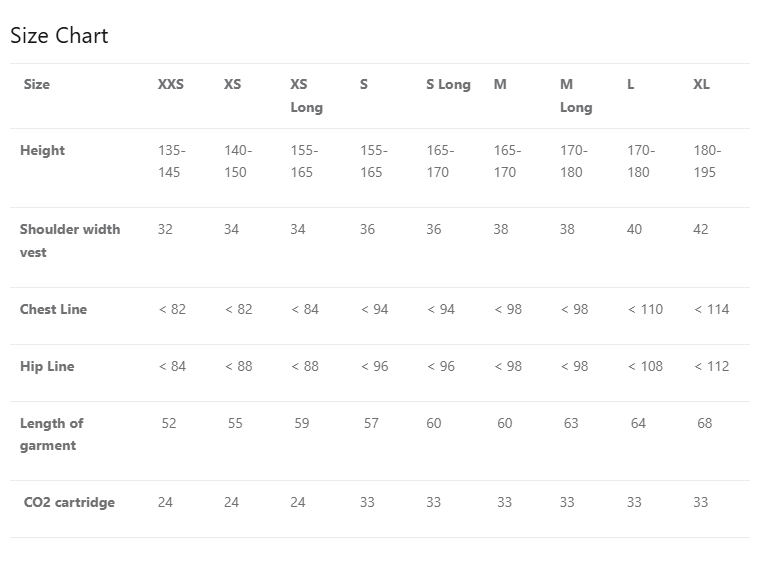The image size is (771, 561).
Task: Select the XL height value 180-195
Action: point(707,162)
